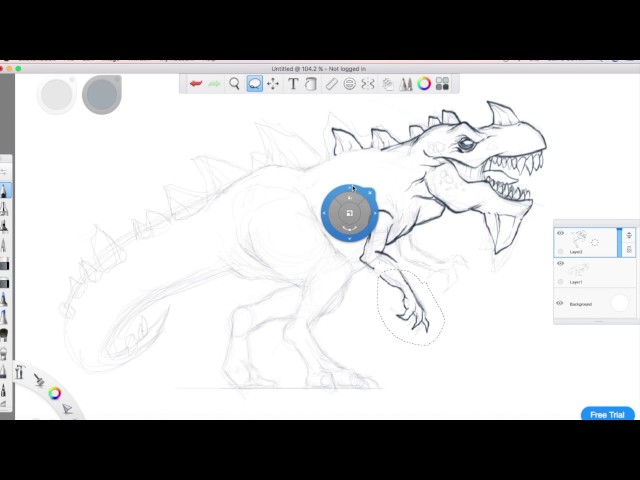640x480 pixels.
Task: Open the color editor wheel in the toolbar
Action: pos(424,84)
